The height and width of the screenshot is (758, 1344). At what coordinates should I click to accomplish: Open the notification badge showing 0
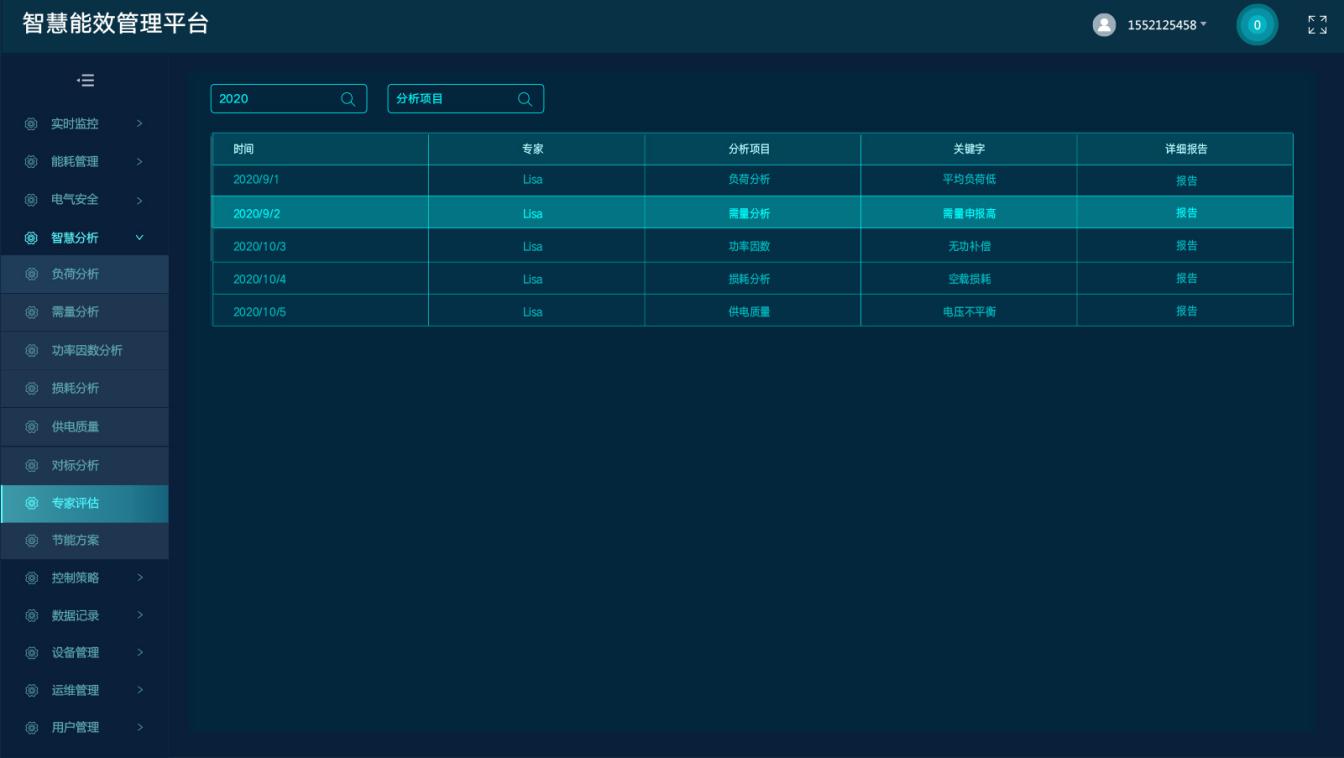[1257, 25]
